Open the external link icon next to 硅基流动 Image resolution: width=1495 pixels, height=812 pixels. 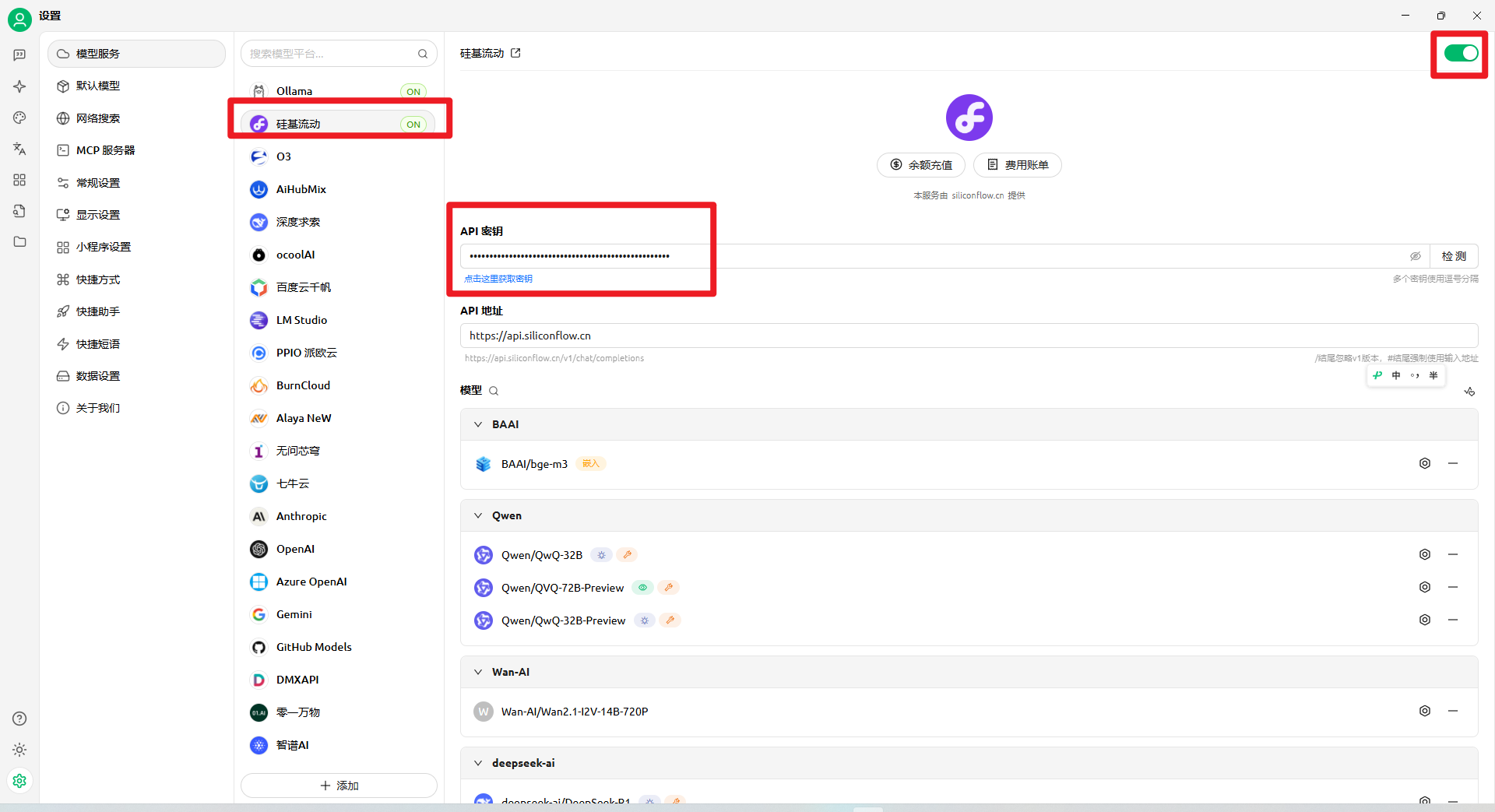click(x=515, y=53)
